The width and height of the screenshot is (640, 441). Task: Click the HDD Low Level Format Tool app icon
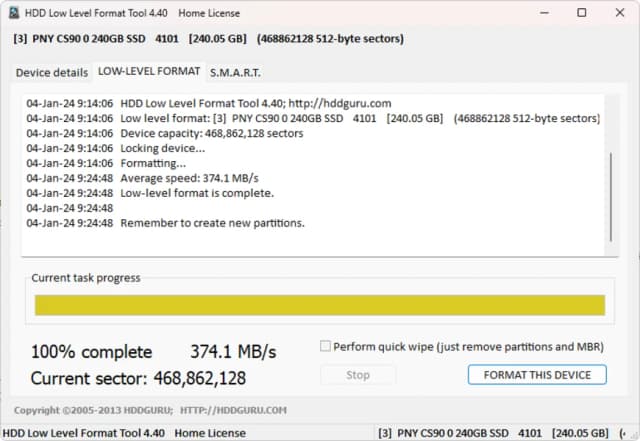tap(14, 13)
